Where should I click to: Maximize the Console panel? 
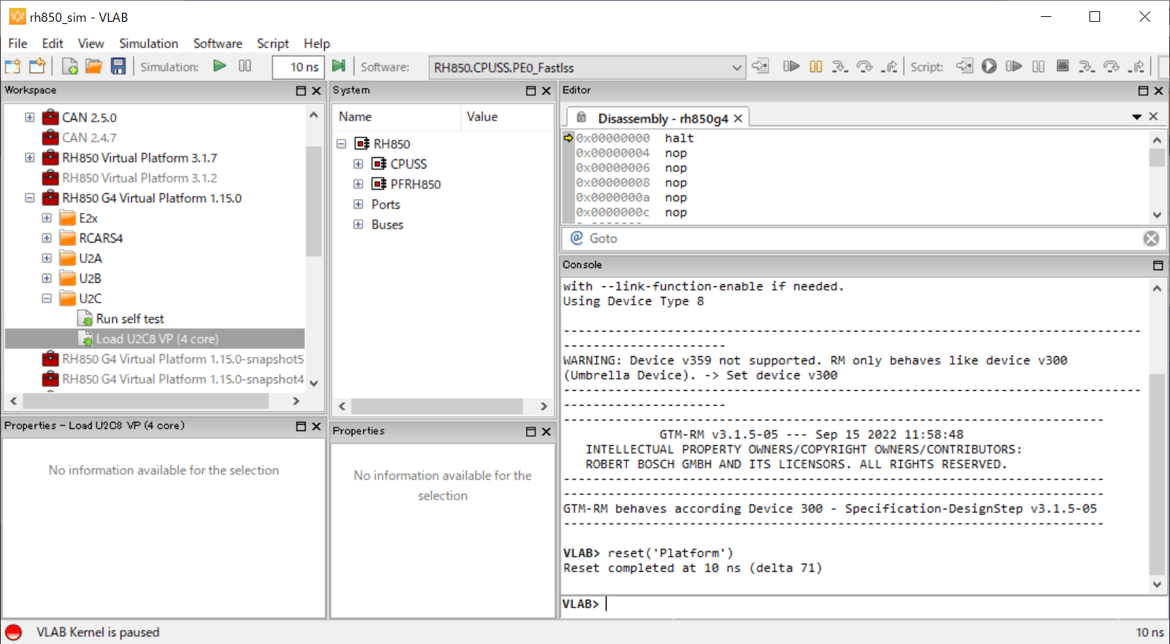tap(1158, 265)
